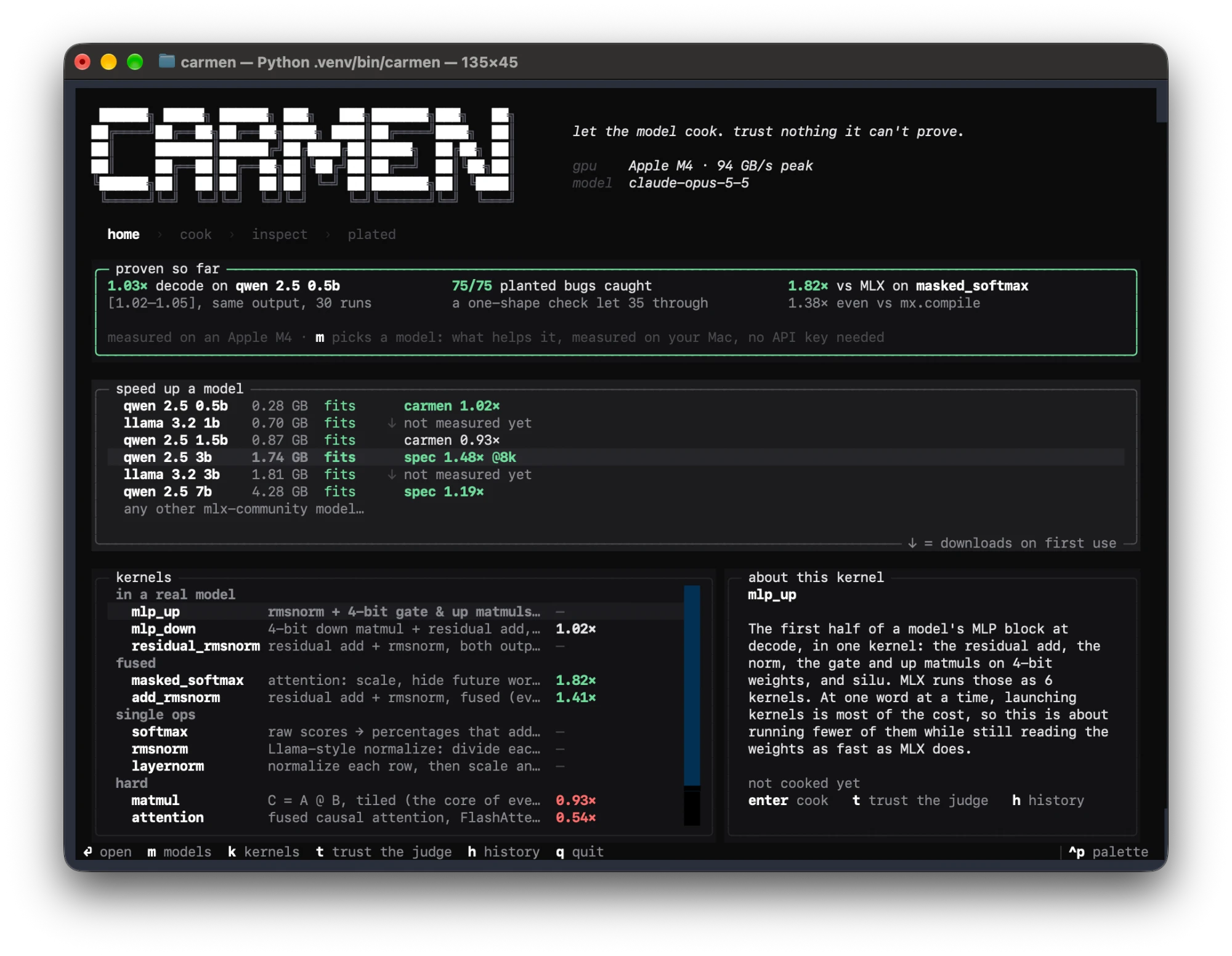Select the qwen 2.5 0.5b model row
Image resolution: width=1232 pixels, height=956 pixels.
click(x=616, y=406)
